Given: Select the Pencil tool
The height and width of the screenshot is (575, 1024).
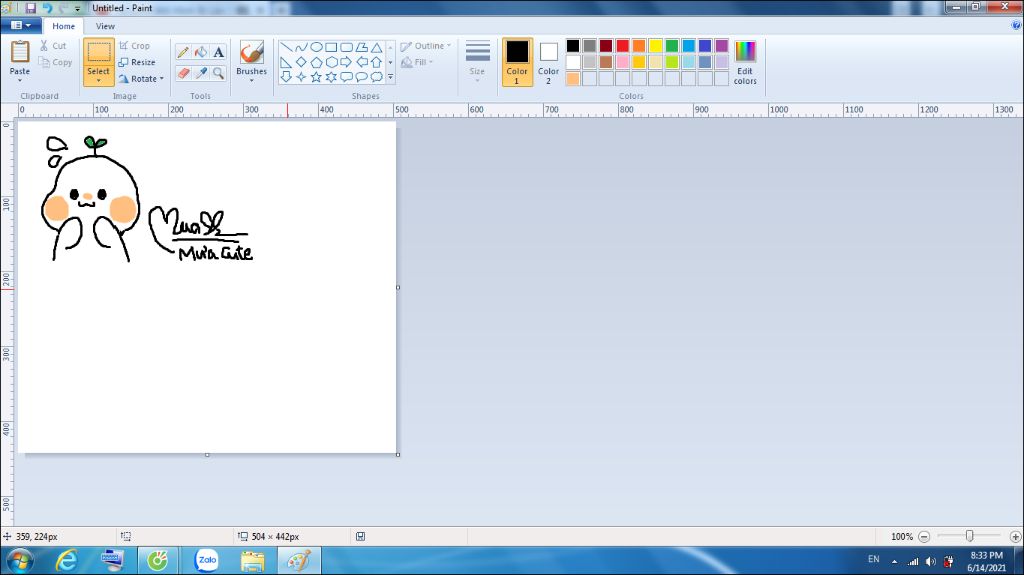Looking at the screenshot, I should (x=184, y=52).
